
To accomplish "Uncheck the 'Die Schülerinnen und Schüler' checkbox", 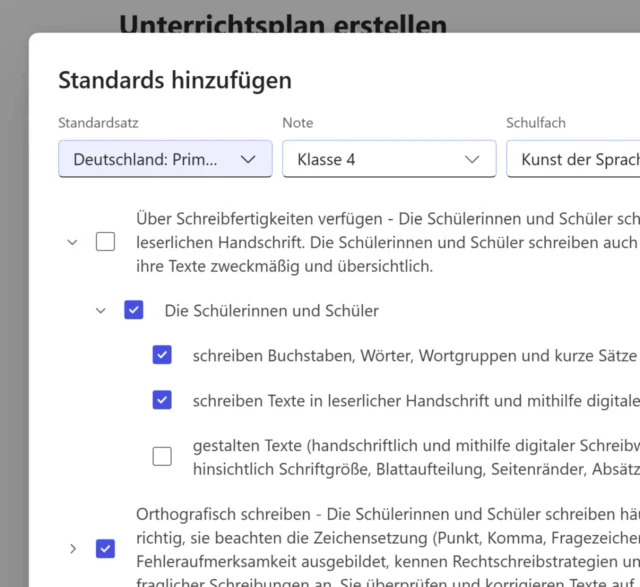I will point(134,311).
